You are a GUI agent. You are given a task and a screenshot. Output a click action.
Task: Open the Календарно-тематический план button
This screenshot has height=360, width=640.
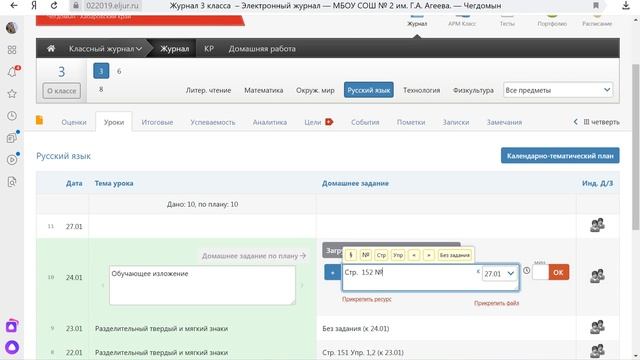[x=560, y=156]
